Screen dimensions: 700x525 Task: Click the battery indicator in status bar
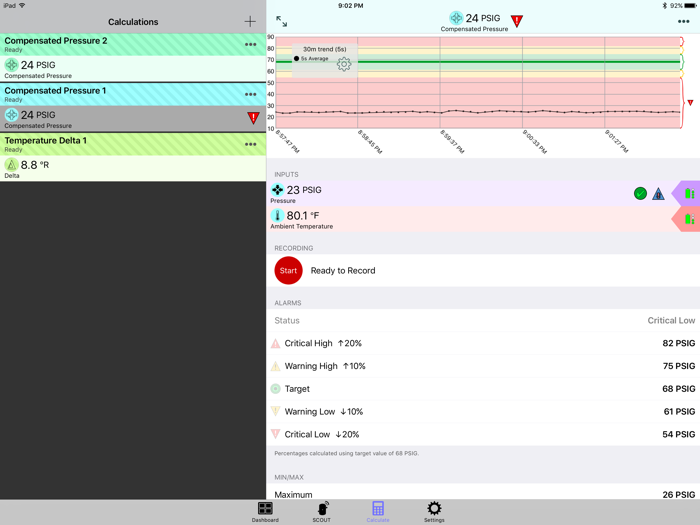pyautogui.click(x=691, y=6)
